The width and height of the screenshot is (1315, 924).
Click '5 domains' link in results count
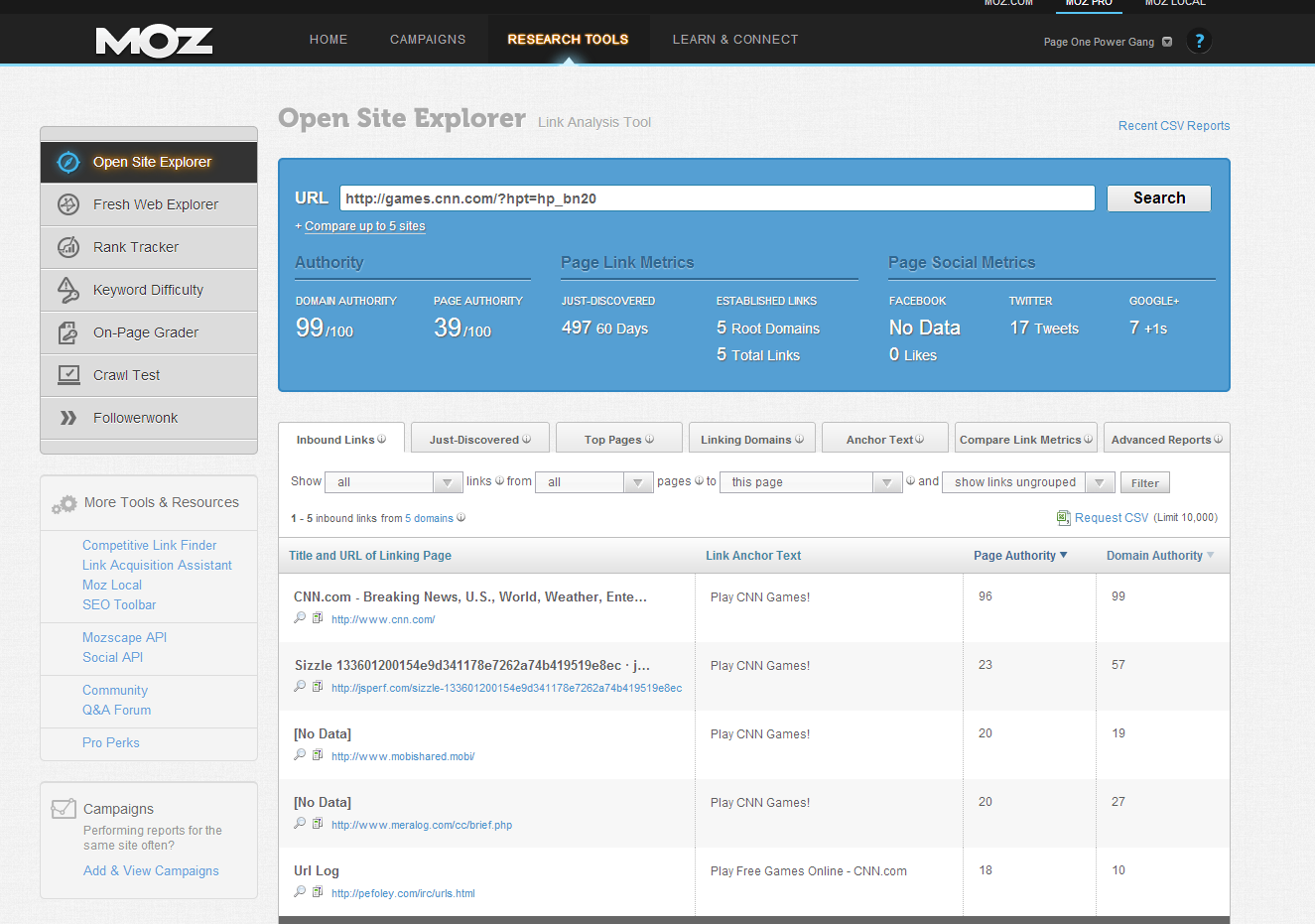click(x=429, y=518)
